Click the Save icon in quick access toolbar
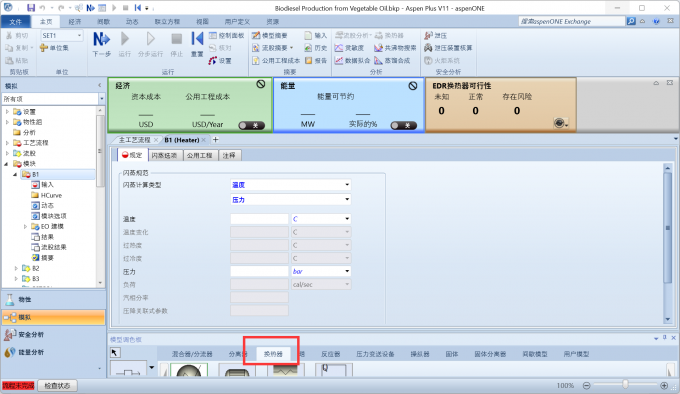Image resolution: width=680 pixels, height=394 pixels. 30,8
